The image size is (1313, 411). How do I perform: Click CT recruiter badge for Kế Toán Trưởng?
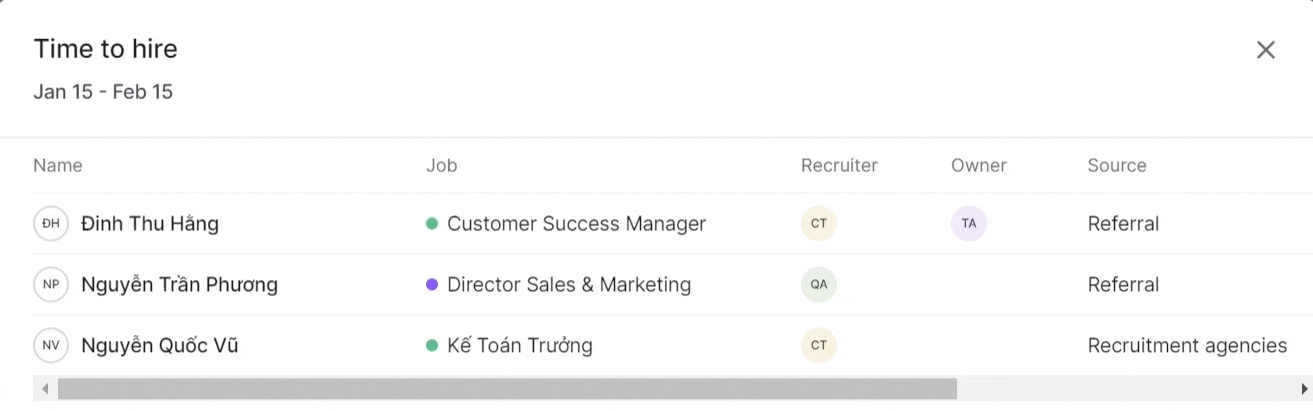[819, 346]
